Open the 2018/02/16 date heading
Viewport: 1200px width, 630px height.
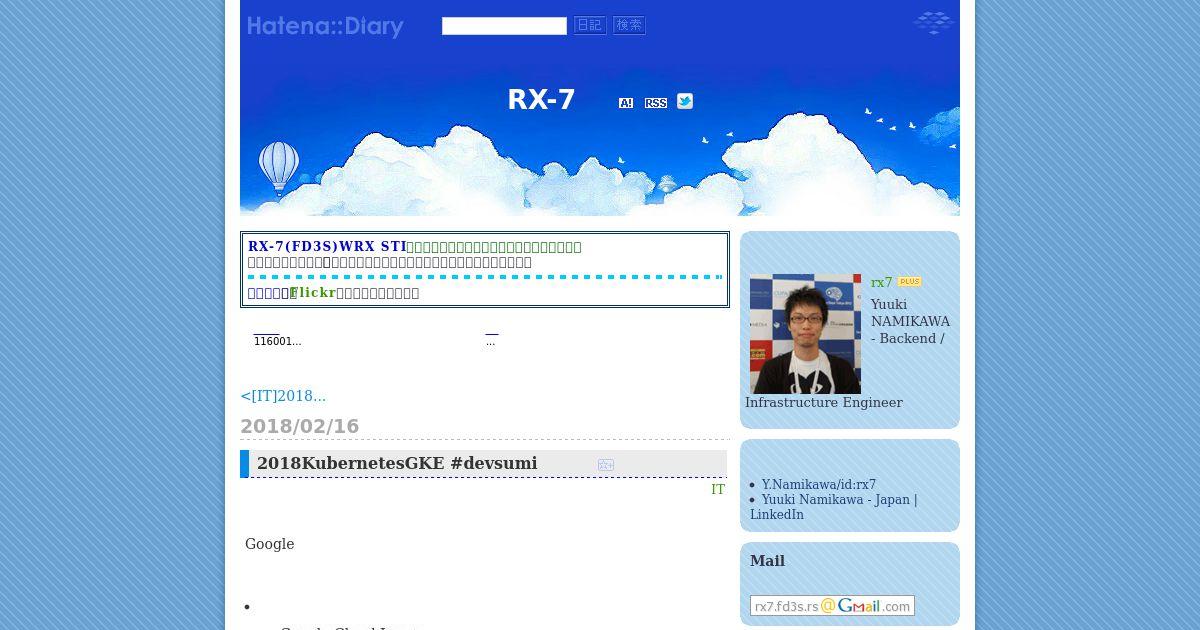pyautogui.click(x=299, y=427)
